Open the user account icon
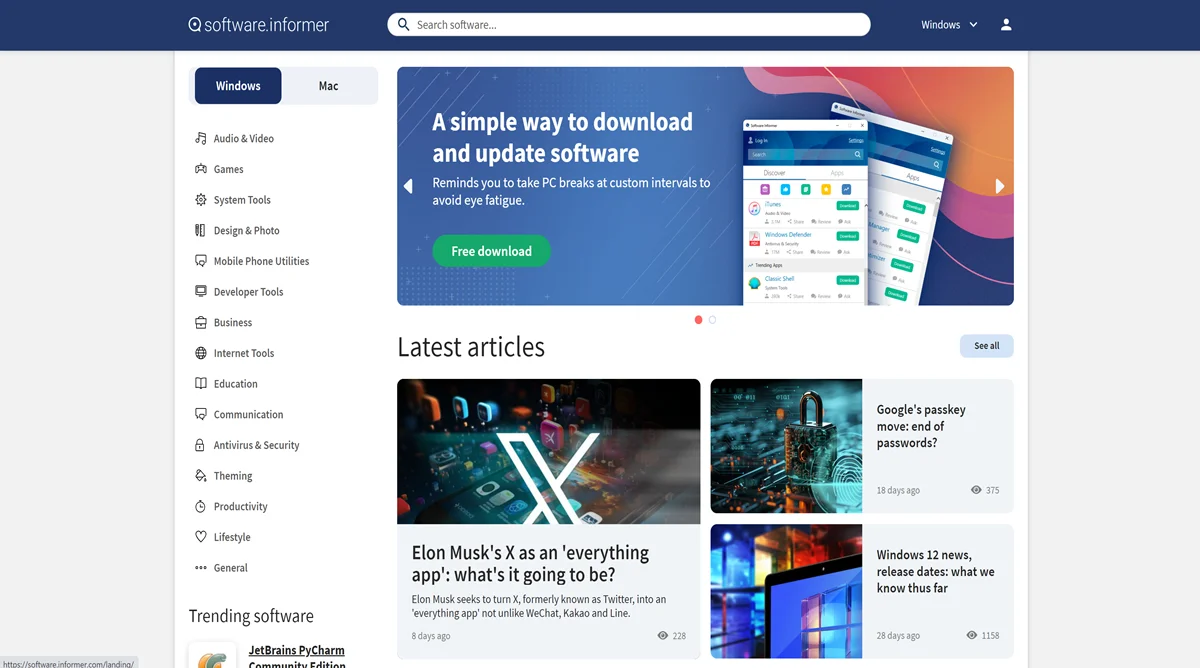The image size is (1200, 668). [1006, 25]
